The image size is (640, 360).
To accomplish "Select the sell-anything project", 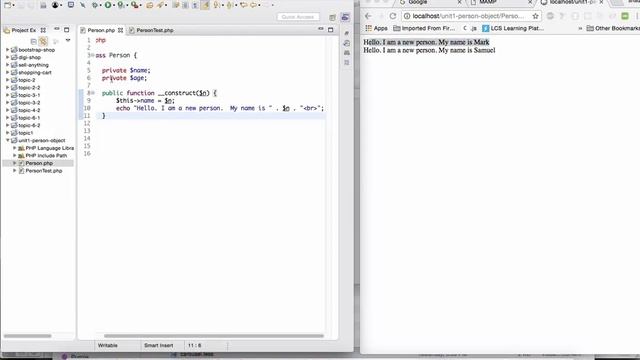I will point(33,65).
